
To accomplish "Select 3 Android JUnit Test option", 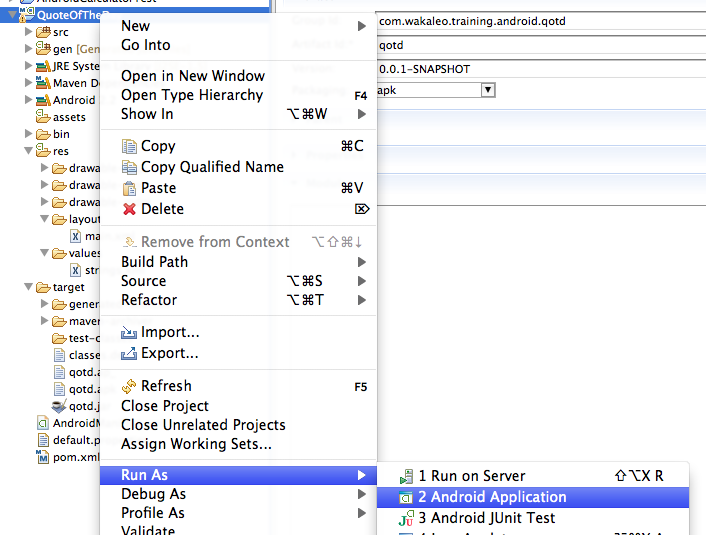I will coord(533,518).
